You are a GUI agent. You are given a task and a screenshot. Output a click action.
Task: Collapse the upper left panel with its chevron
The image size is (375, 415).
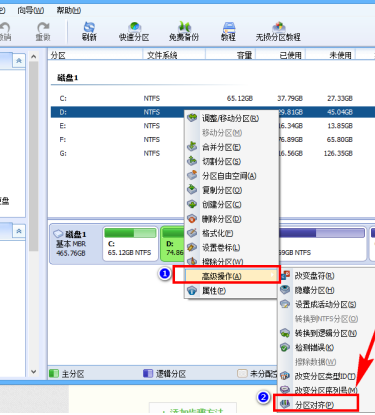click(x=19, y=61)
